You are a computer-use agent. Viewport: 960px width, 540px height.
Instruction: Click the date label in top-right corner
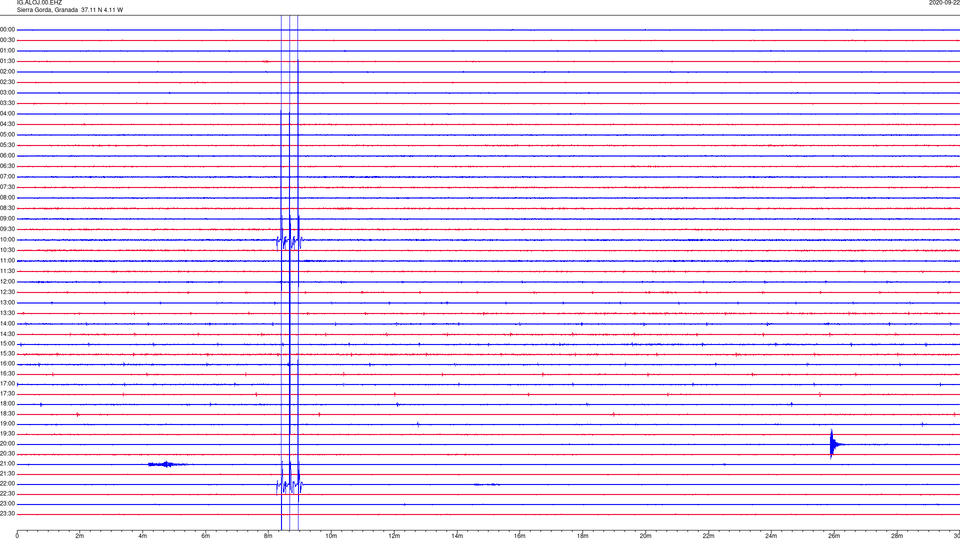pos(944,2)
